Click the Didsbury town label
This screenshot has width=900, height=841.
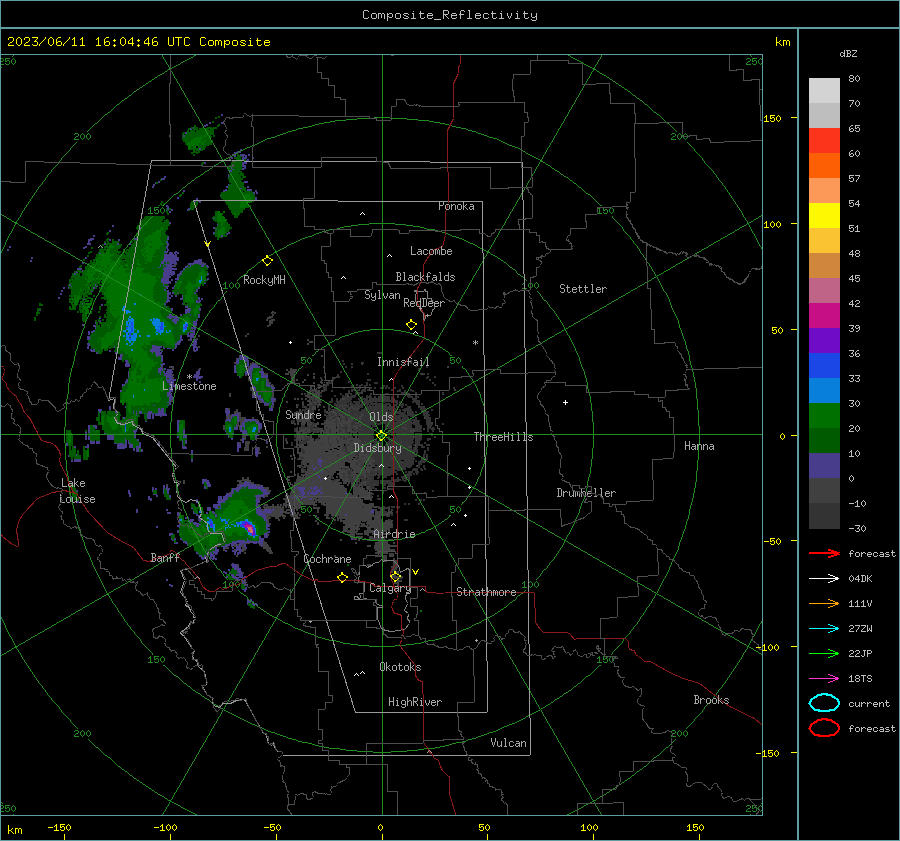click(378, 448)
